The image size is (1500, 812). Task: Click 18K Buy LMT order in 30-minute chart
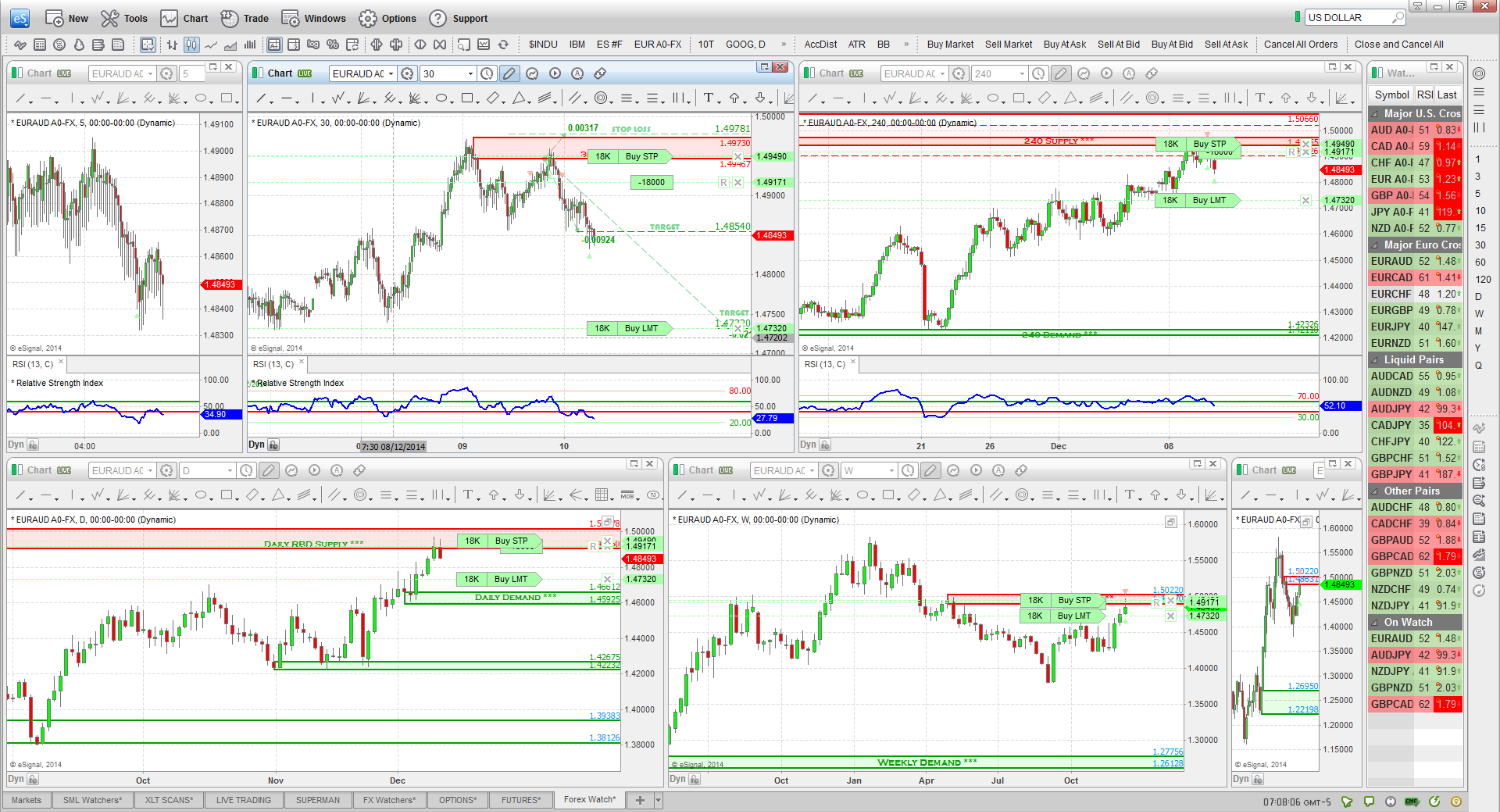tap(628, 328)
